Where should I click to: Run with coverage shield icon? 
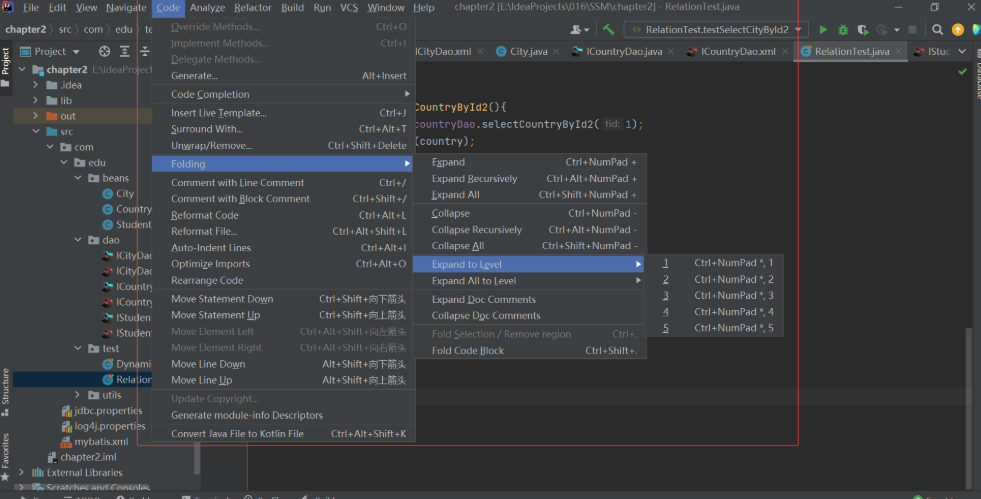click(x=863, y=29)
